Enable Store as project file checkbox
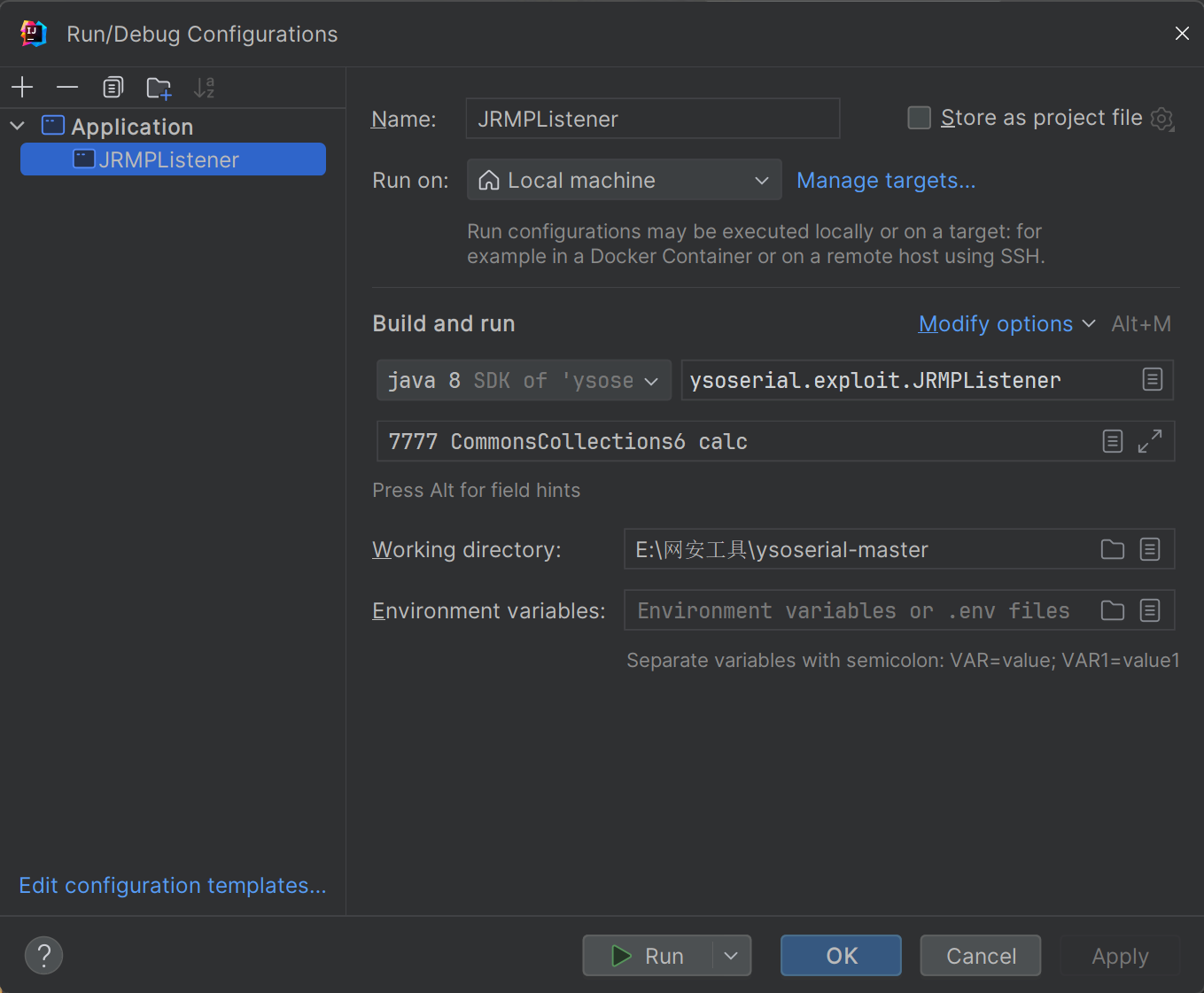Viewport: 1204px width, 993px height. pyautogui.click(x=920, y=118)
